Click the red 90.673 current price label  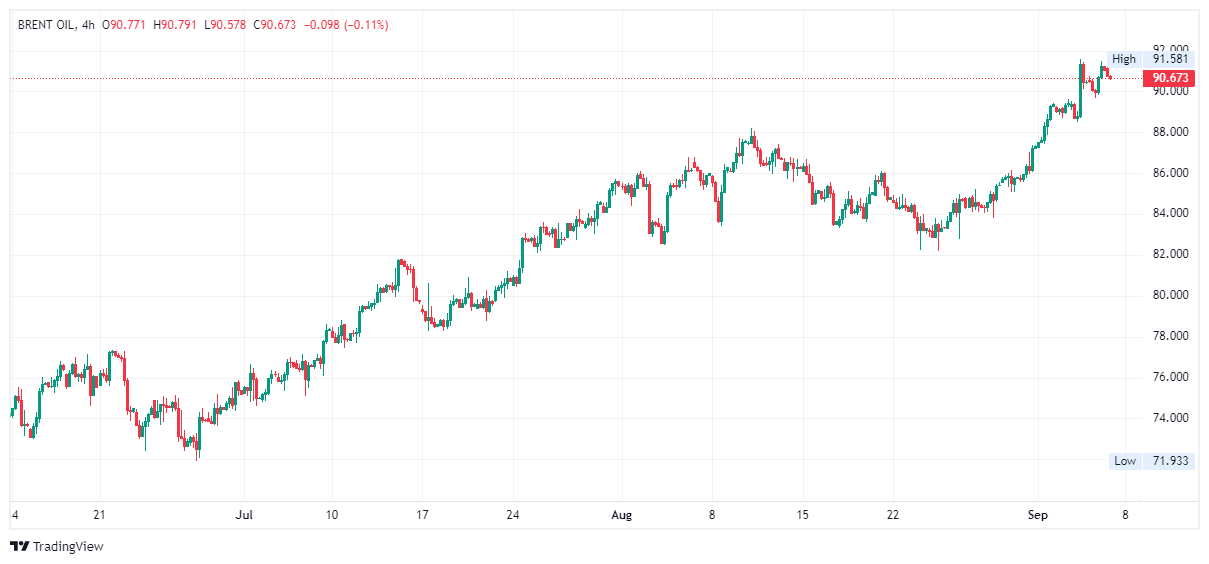coord(1169,78)
